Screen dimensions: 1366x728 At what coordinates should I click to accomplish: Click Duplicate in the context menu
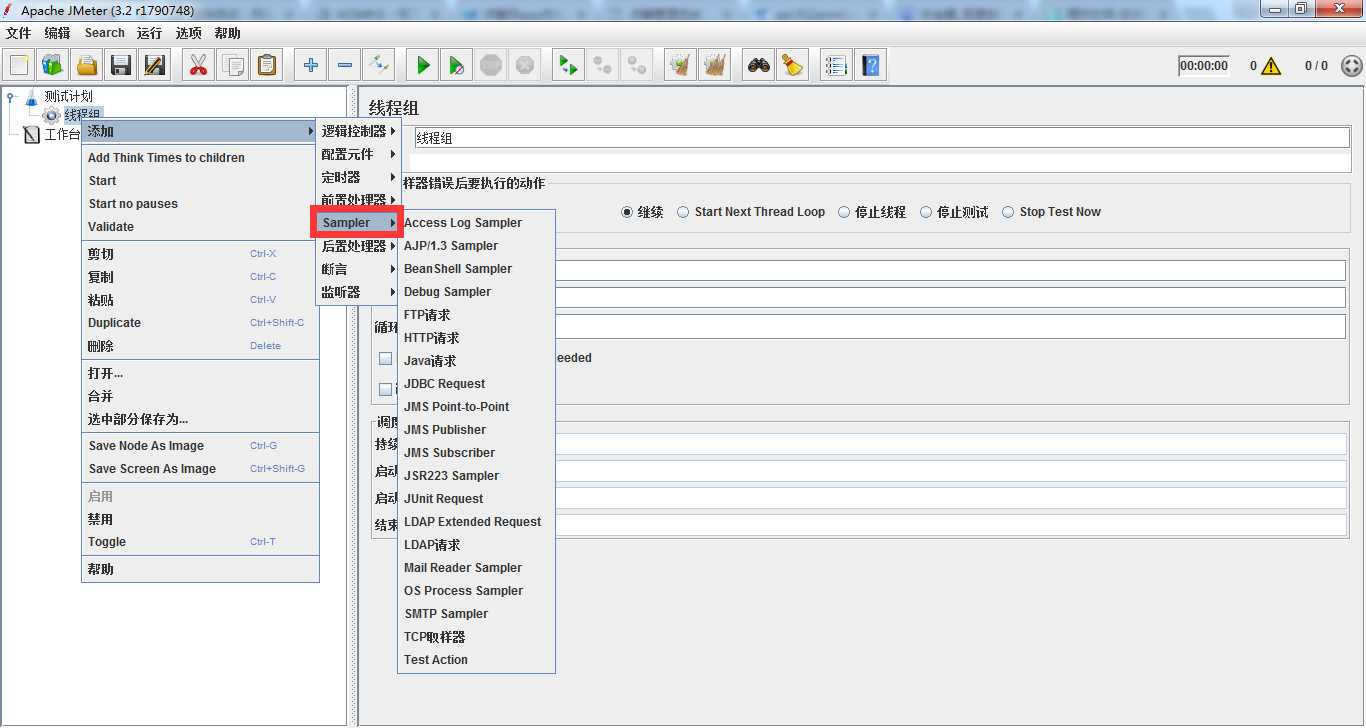[200, 323]
